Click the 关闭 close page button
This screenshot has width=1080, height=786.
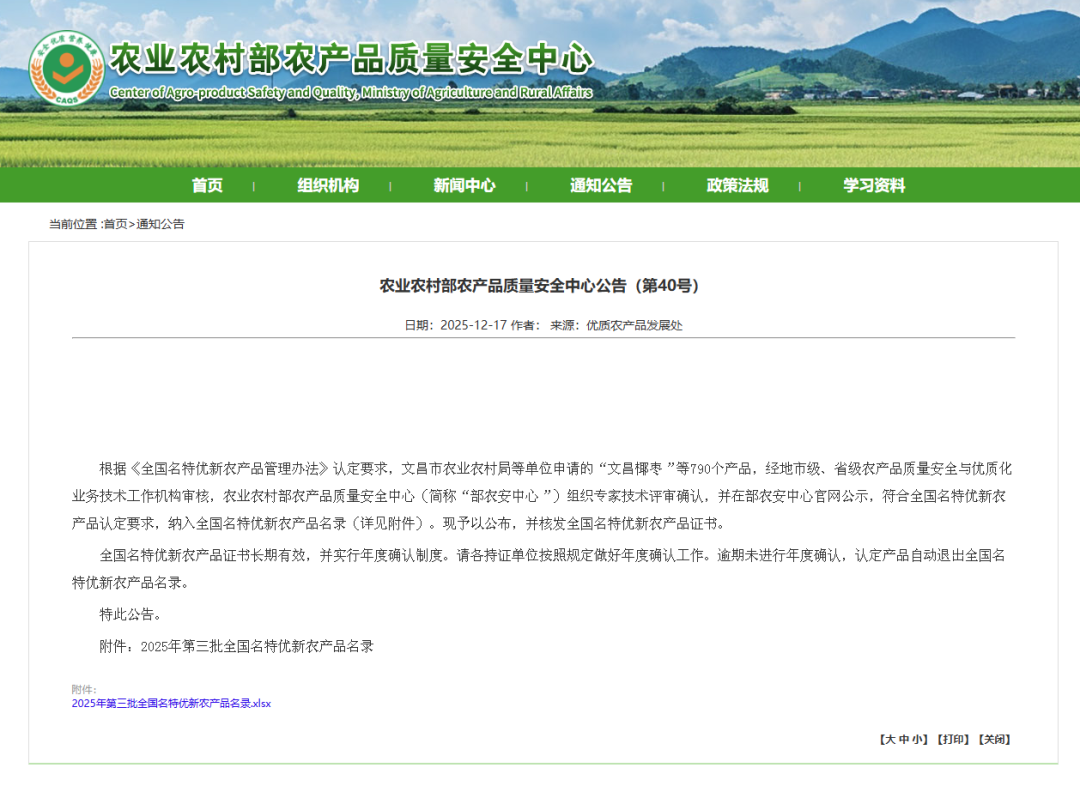[x=995, y=739]
